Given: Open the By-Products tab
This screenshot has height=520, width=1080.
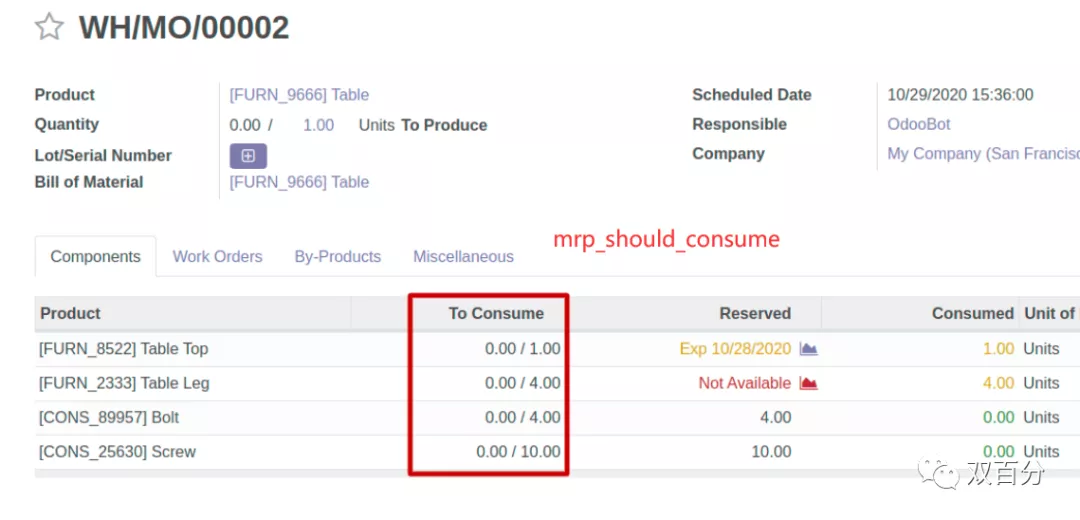Looking at the screenshot, I should pos(337,257).
